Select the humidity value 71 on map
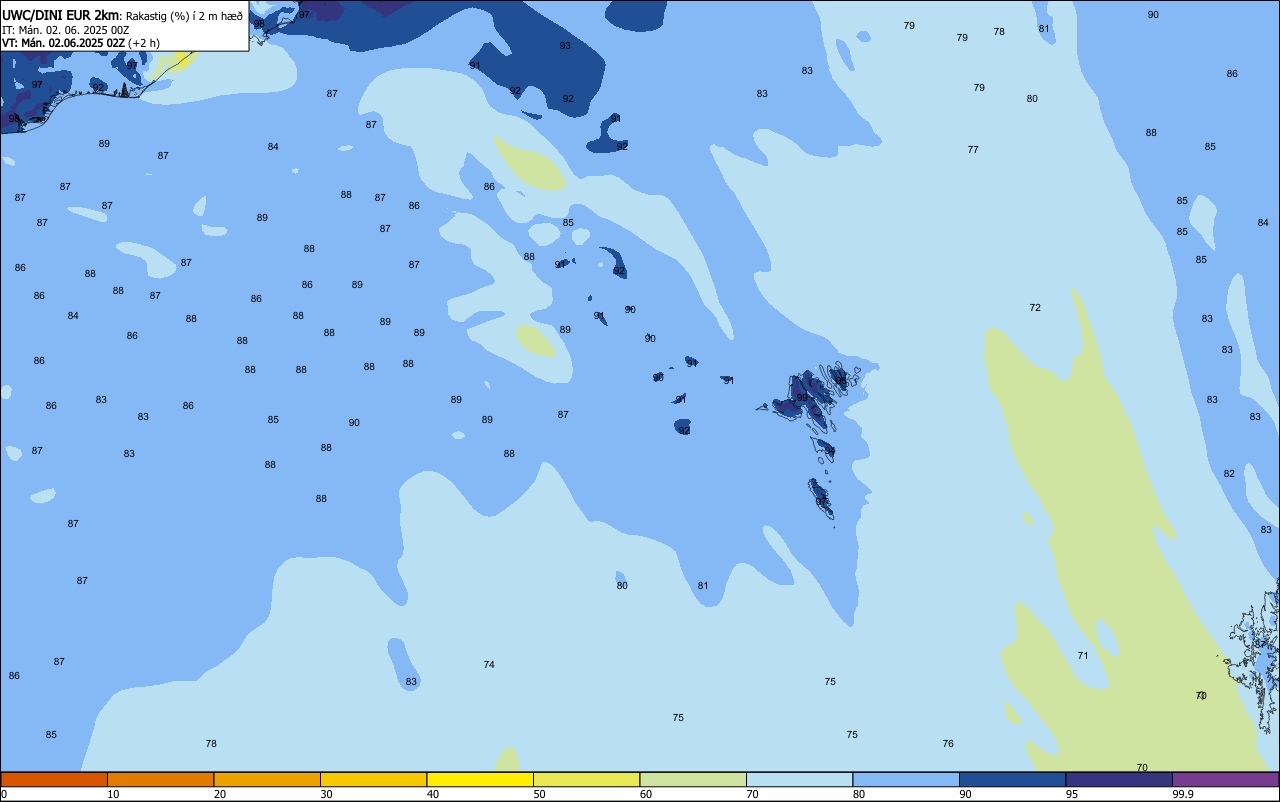Screen dimensions: 1280x802 1083,656
